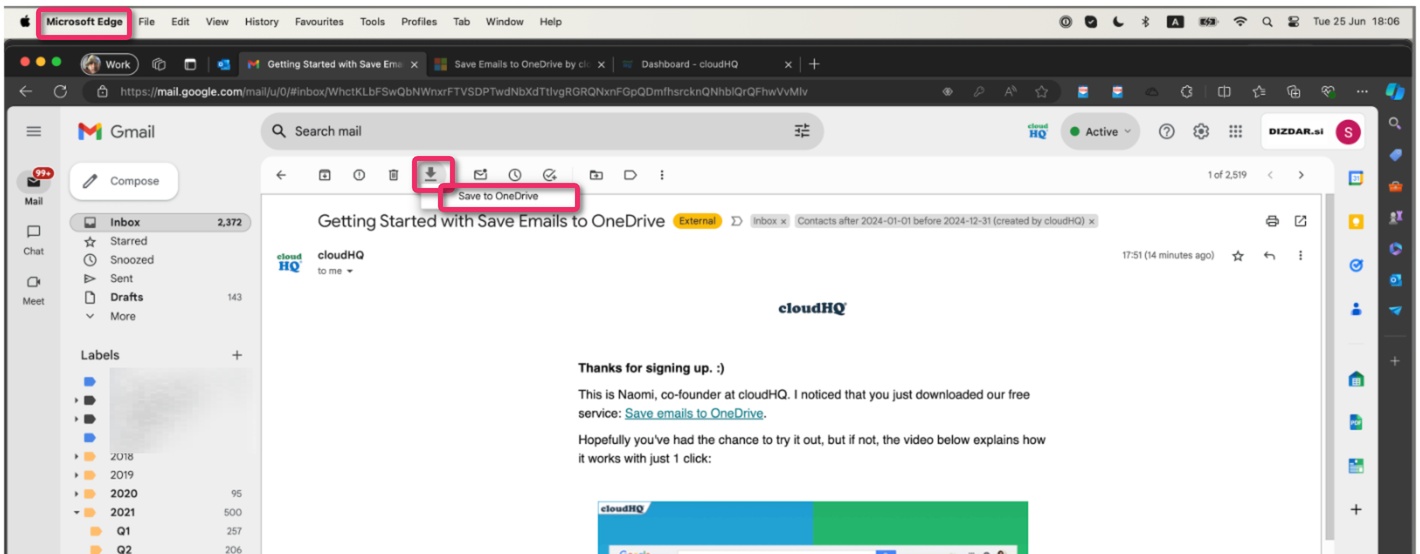Screen dimensions: 1420x554
Task: Reload page with refresh icon
Action: coord(60,91)
